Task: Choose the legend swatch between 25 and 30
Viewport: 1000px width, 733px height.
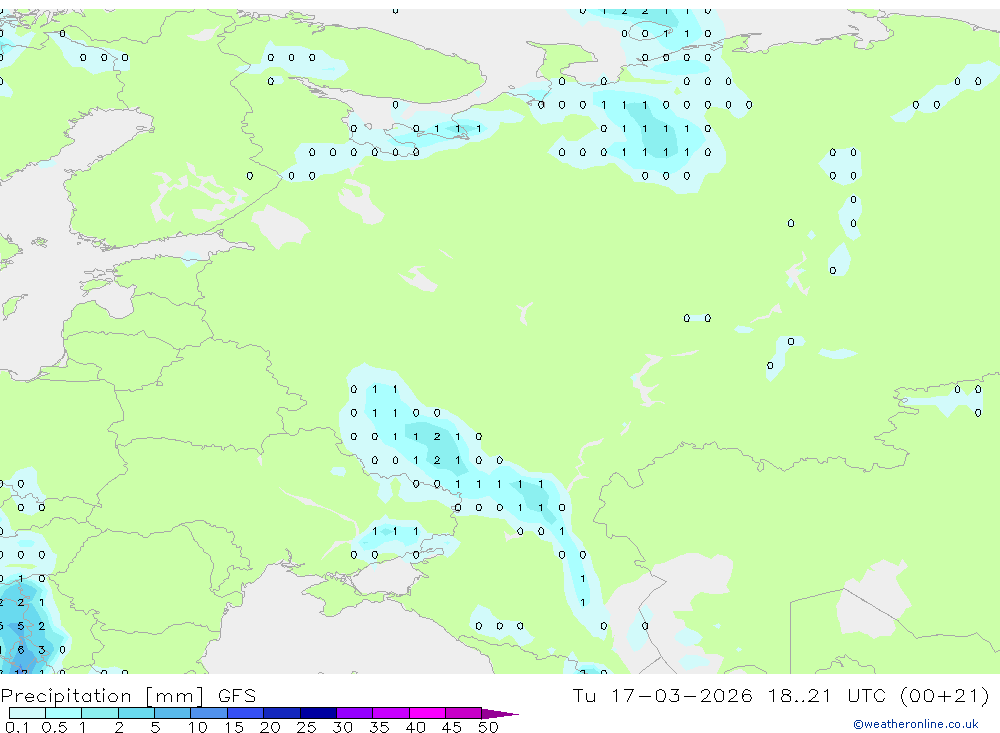Action: (318, 713)
